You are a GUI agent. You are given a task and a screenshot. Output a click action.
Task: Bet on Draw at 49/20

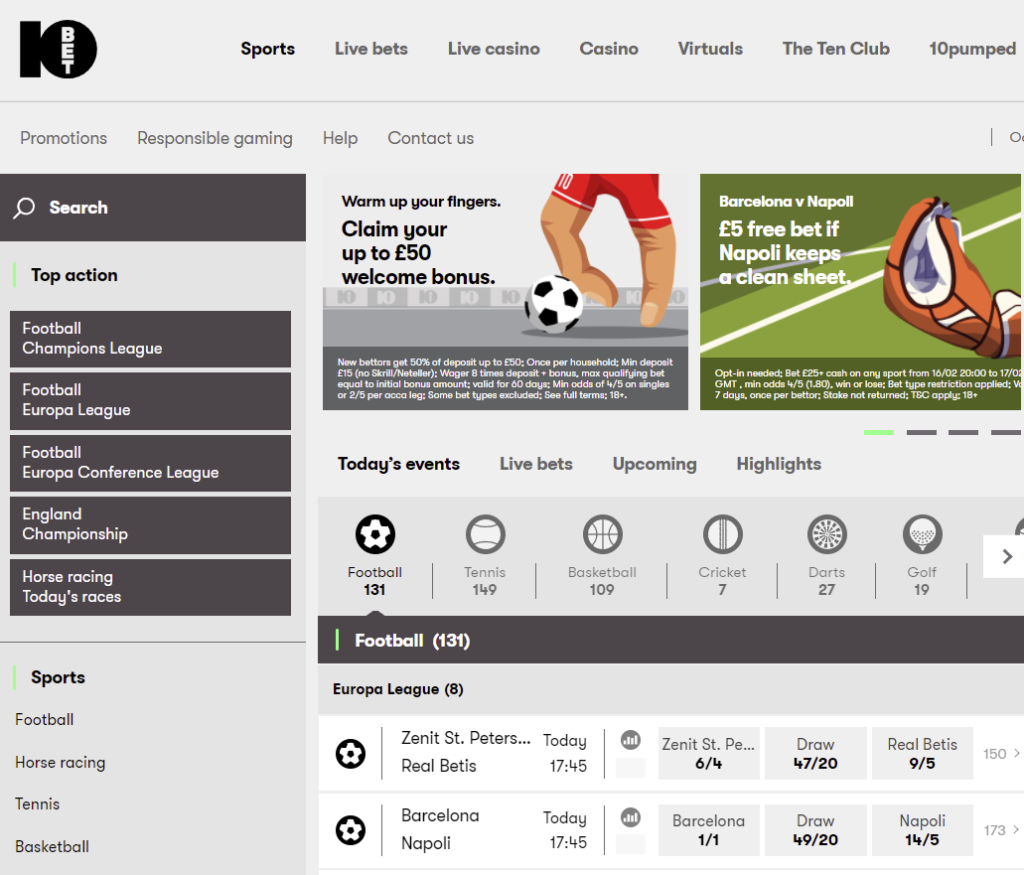point(816,830)
